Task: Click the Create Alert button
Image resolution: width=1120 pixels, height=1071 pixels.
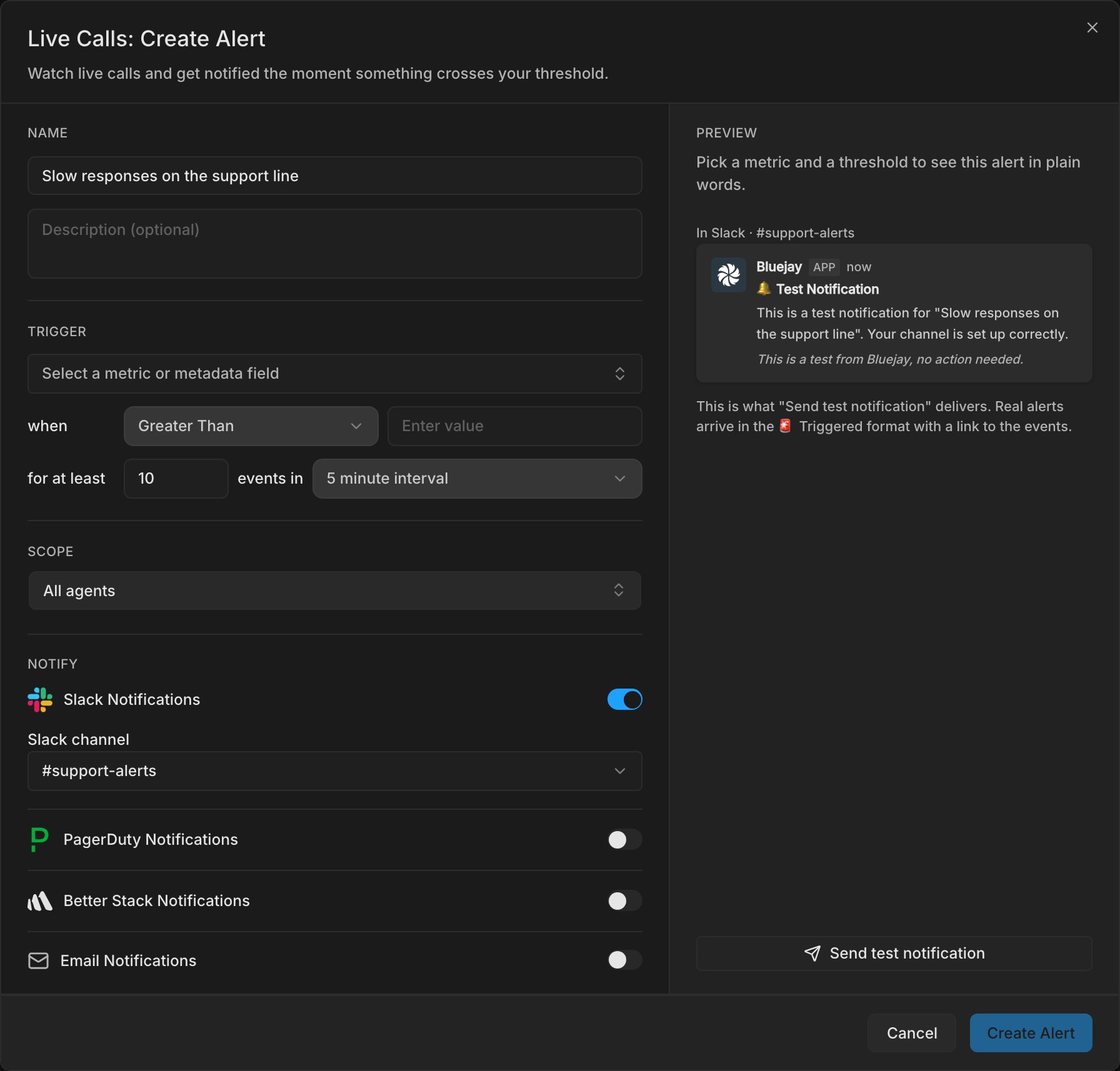Action: 1031,1033
